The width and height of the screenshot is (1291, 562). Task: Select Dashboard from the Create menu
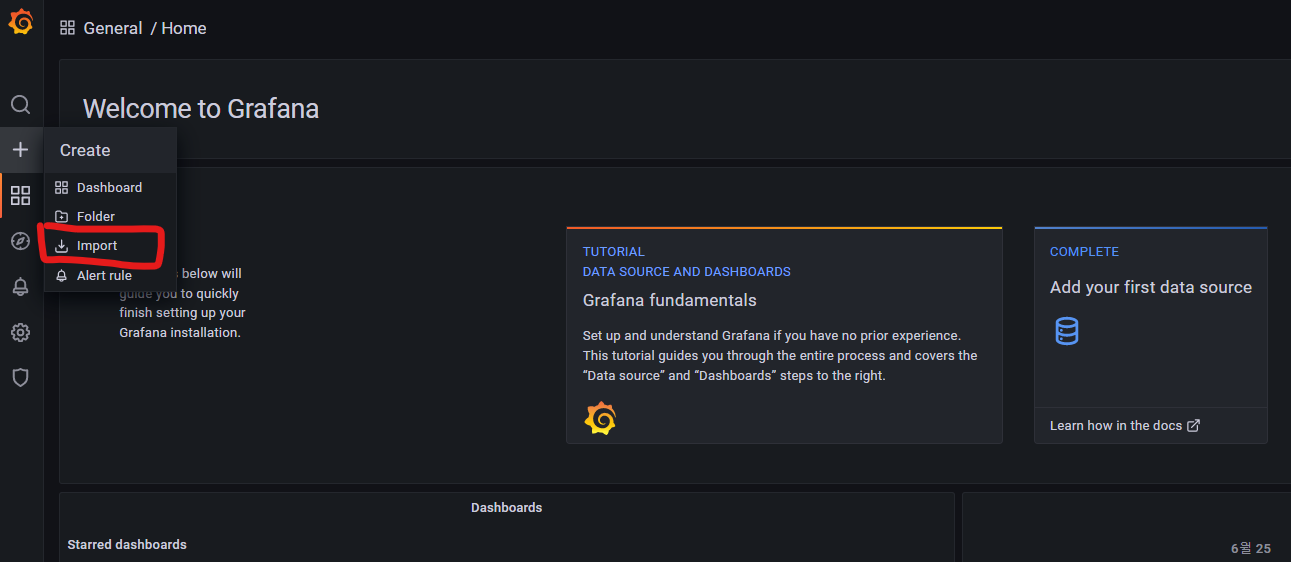110,188
